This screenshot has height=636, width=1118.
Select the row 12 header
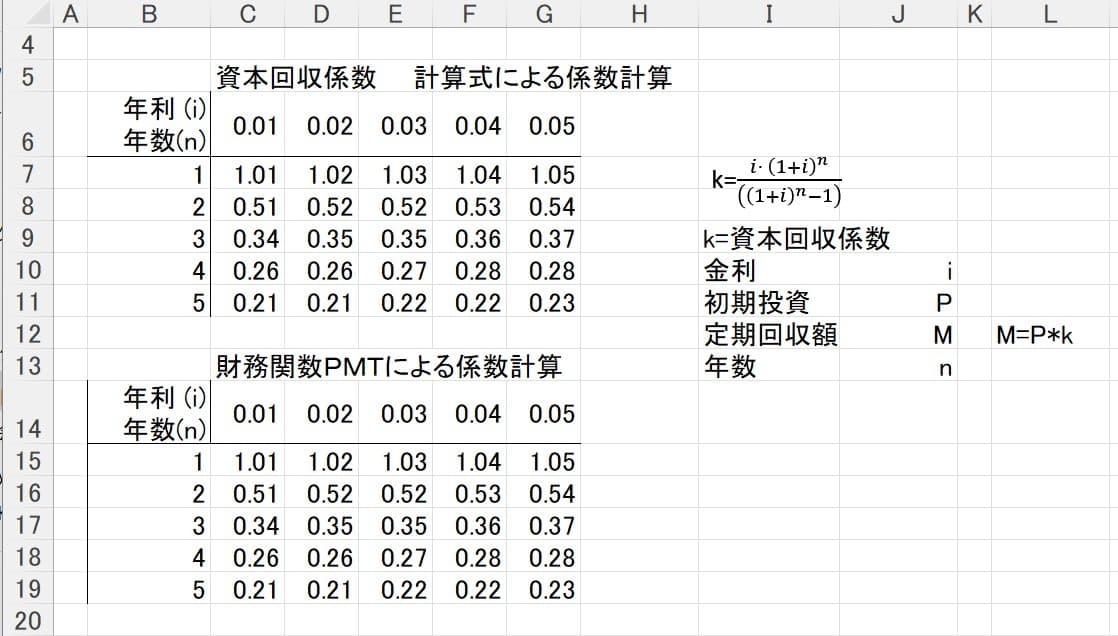(27, 335)
